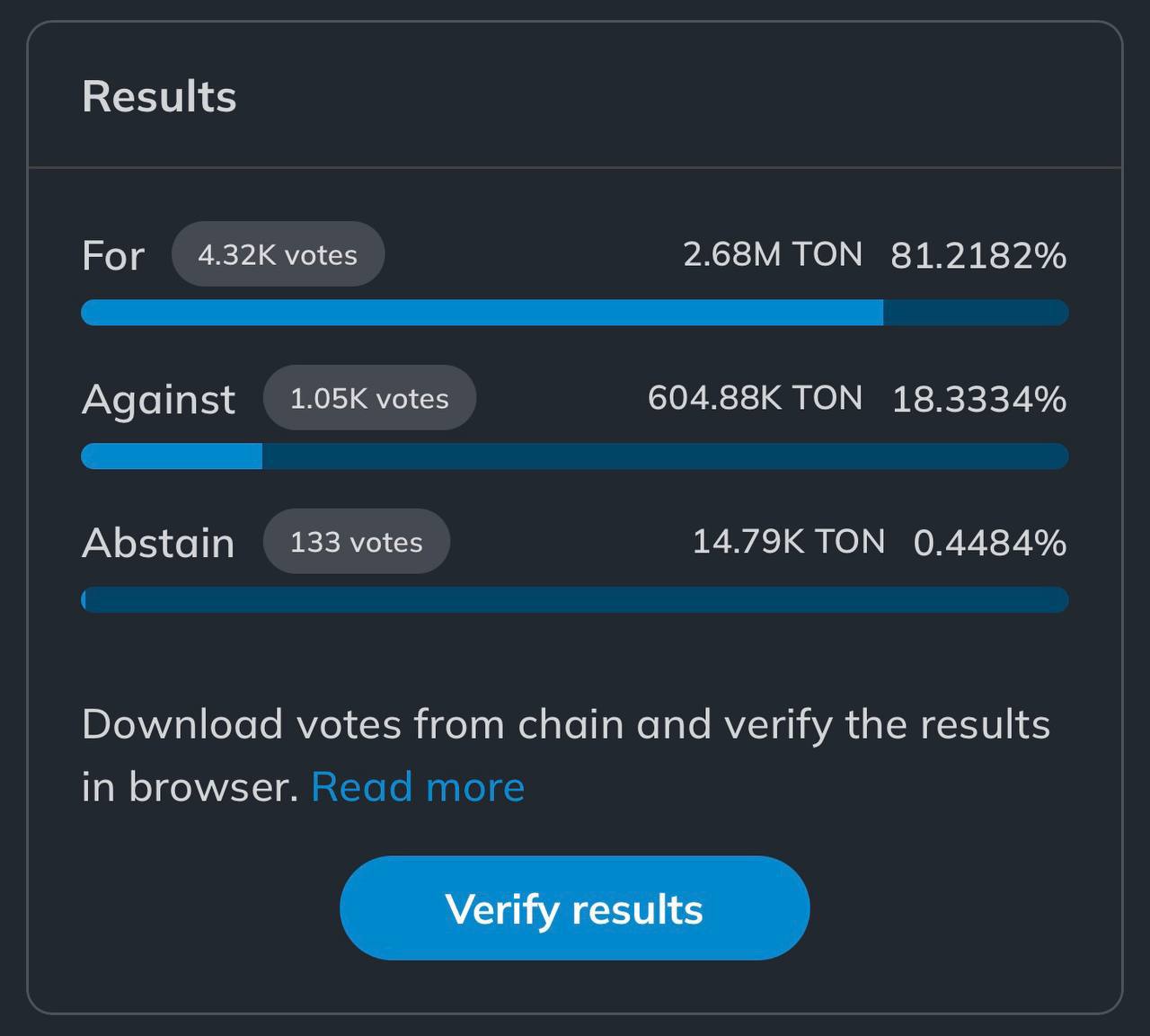1150x1036 pixels.
Task: Click the unfilled part of the For bar
Action: pos(976,313)
